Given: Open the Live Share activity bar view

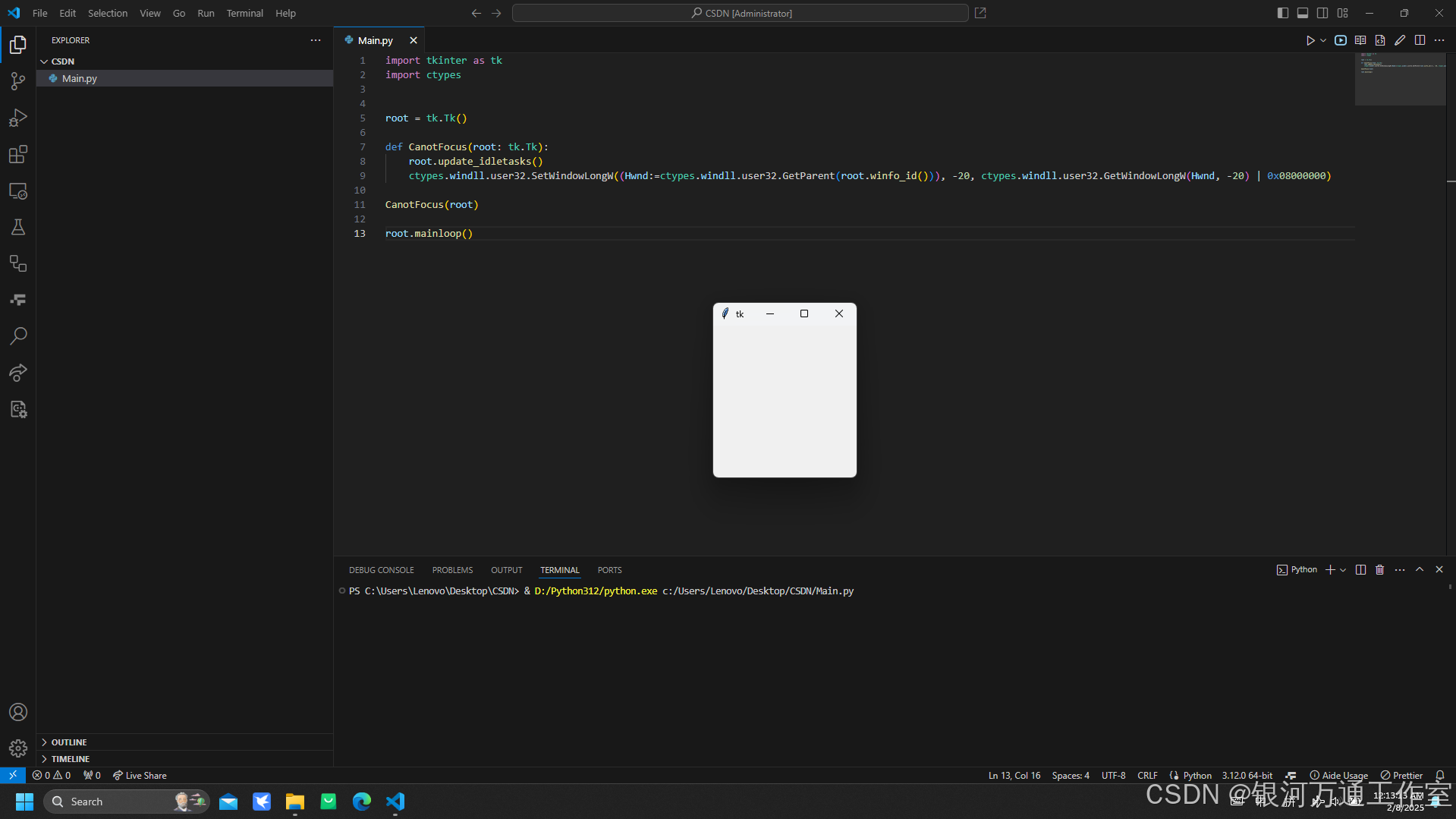Looking at the screenshot, I should tap(18, 373).
